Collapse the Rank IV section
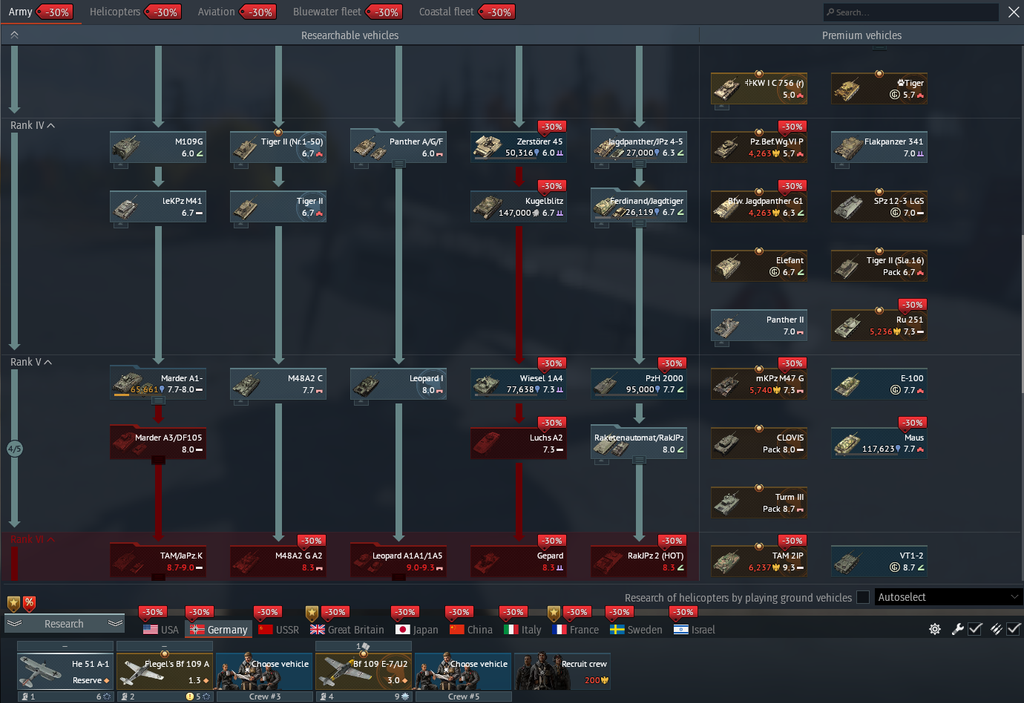This screenshot has height=703, width=1024. pyautogui.click(x=33, y=125)
